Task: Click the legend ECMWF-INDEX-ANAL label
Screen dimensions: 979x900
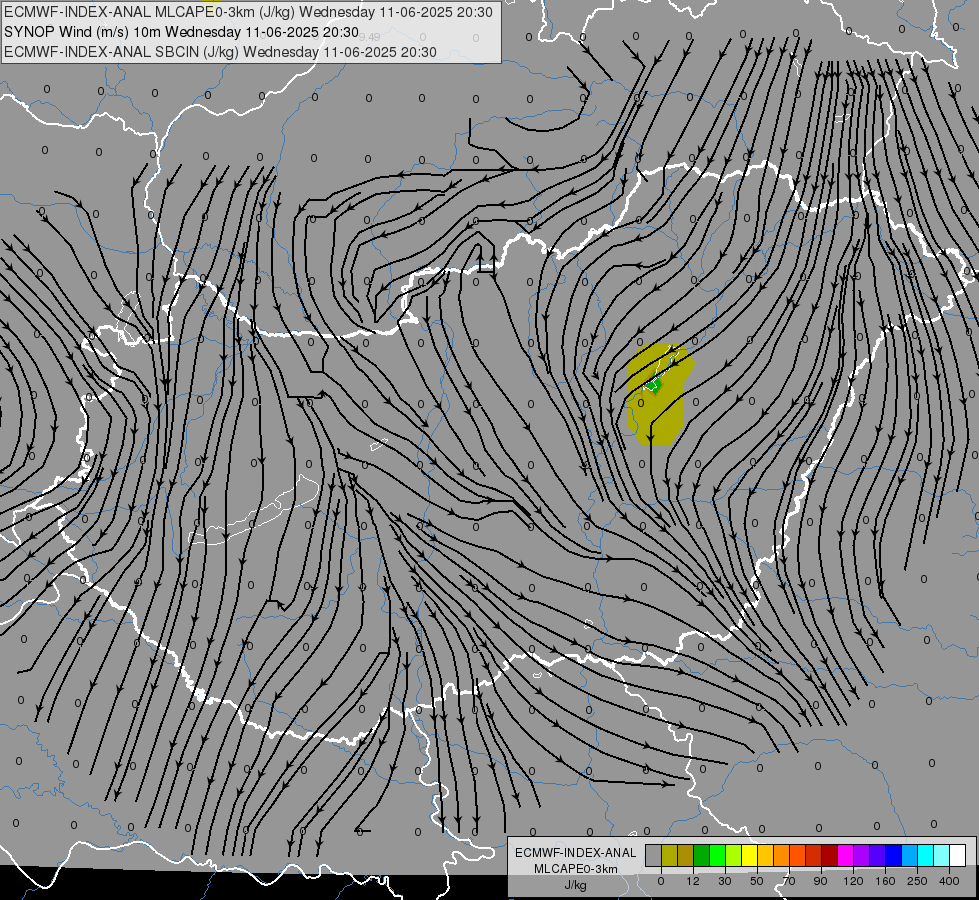Action: coord(576,853)
